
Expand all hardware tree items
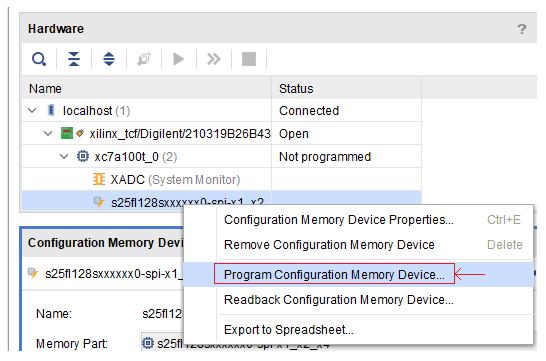point(109,59)
